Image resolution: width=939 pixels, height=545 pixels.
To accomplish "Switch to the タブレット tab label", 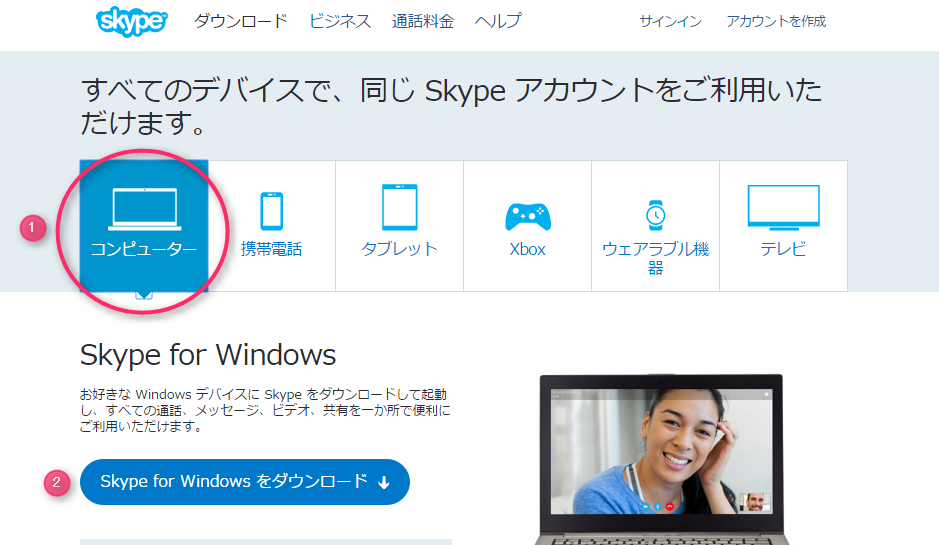I will [399, 249].
